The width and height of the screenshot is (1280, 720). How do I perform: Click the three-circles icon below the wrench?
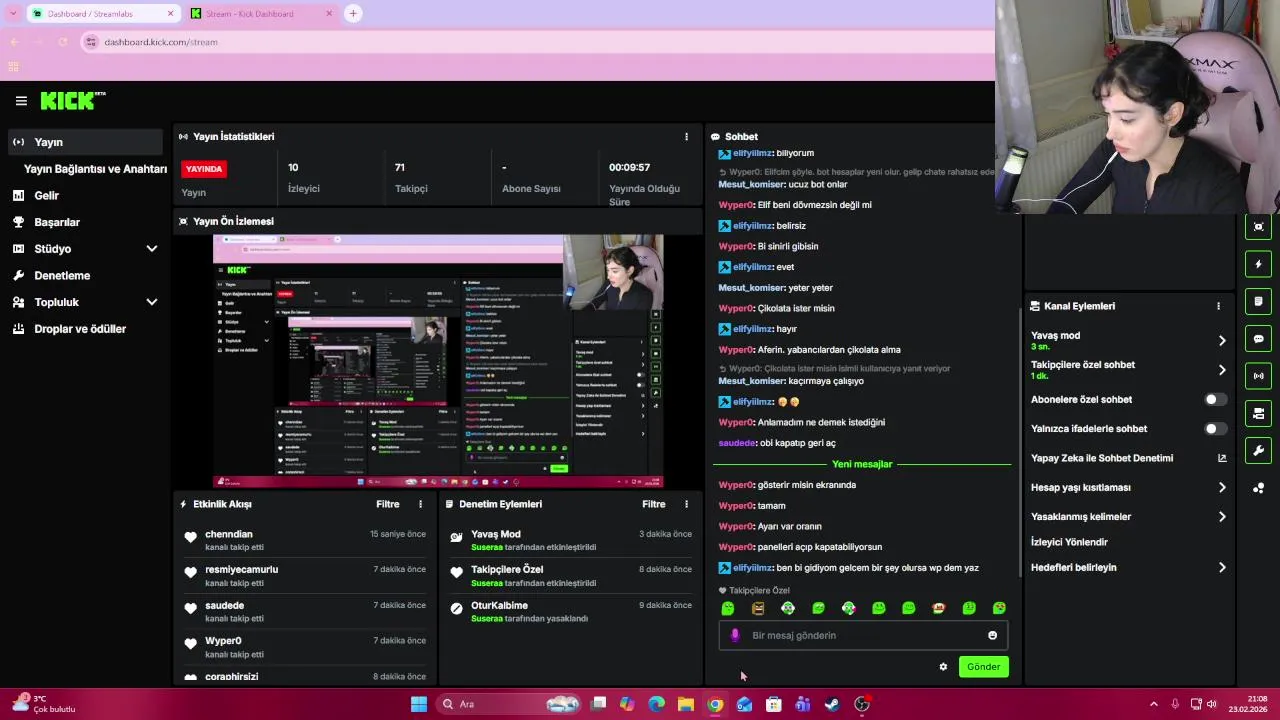click(1258, 488)
